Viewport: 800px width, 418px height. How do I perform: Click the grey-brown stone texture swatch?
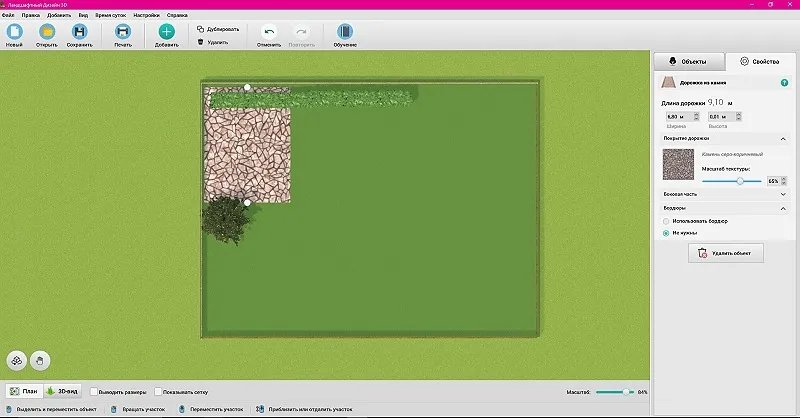point(678,164)
